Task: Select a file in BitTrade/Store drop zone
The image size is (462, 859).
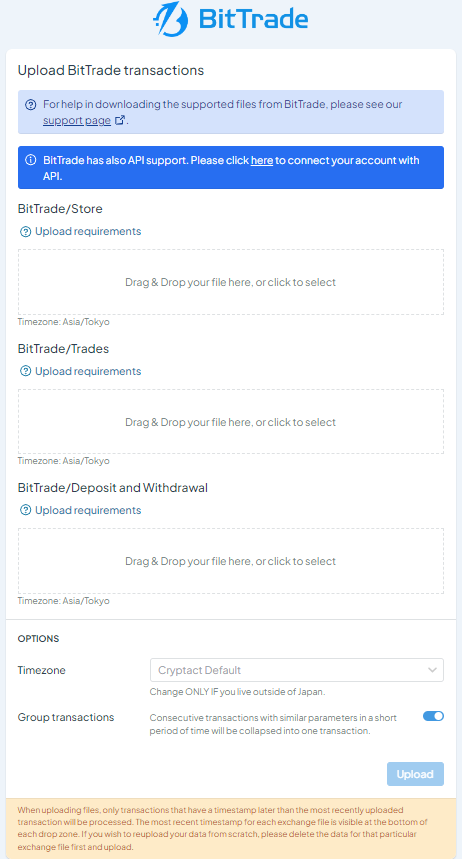Action: [x=231, y=282]
